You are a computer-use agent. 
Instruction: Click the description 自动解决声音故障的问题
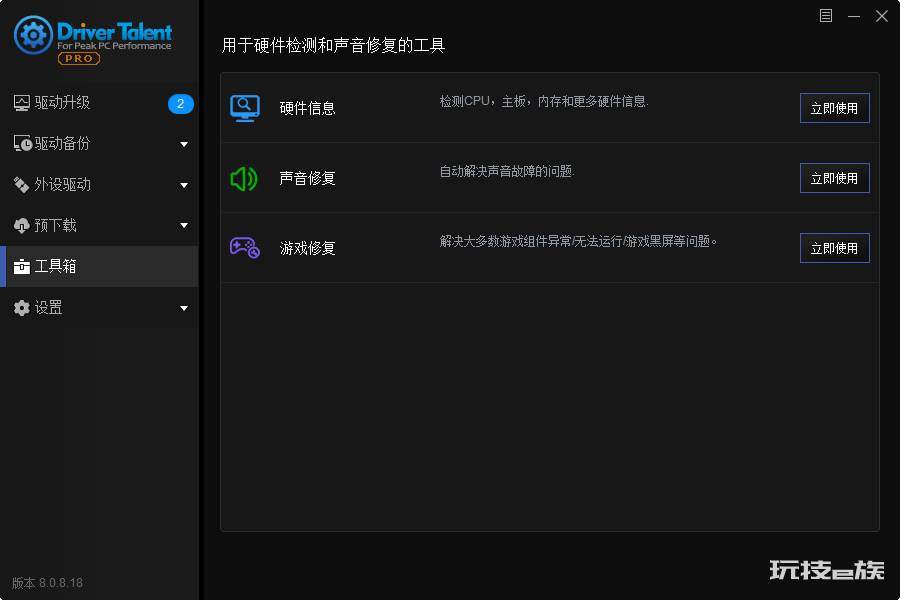click(x=507, y=171)
